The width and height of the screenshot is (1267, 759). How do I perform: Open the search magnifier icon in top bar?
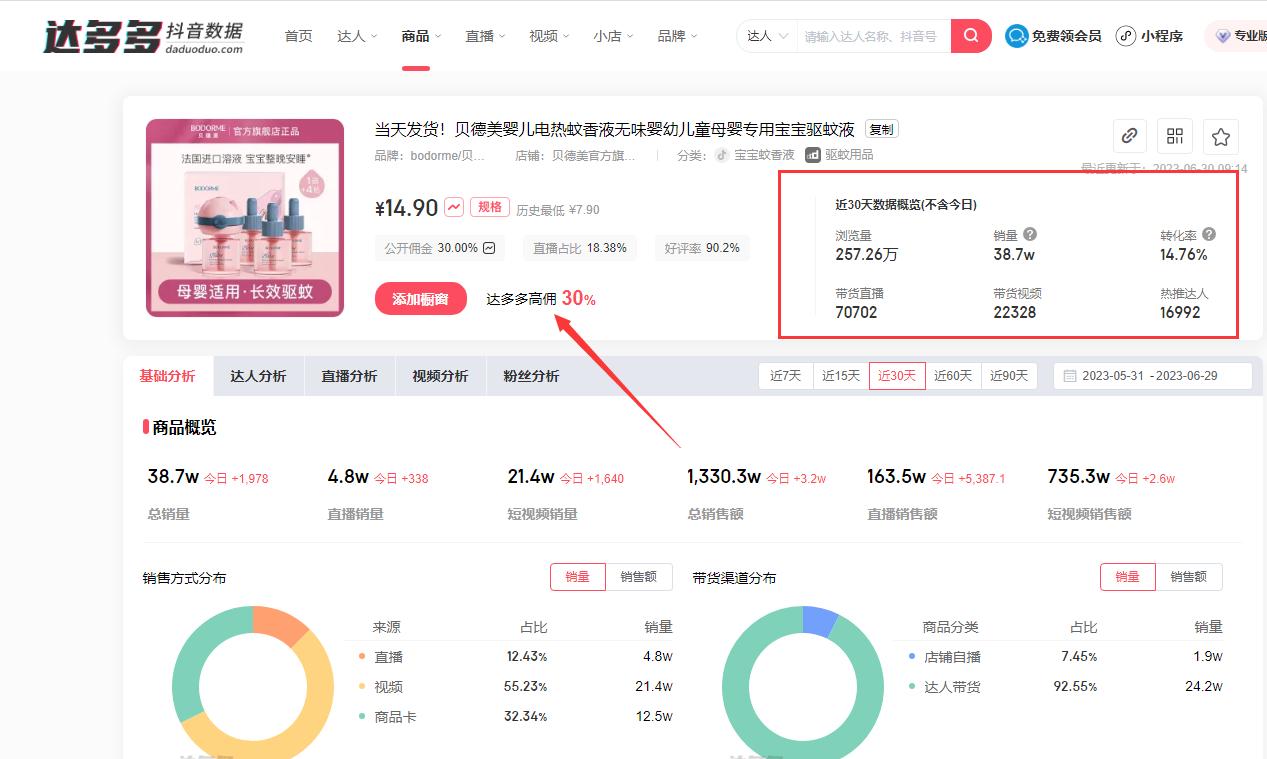tap(968, 35)
